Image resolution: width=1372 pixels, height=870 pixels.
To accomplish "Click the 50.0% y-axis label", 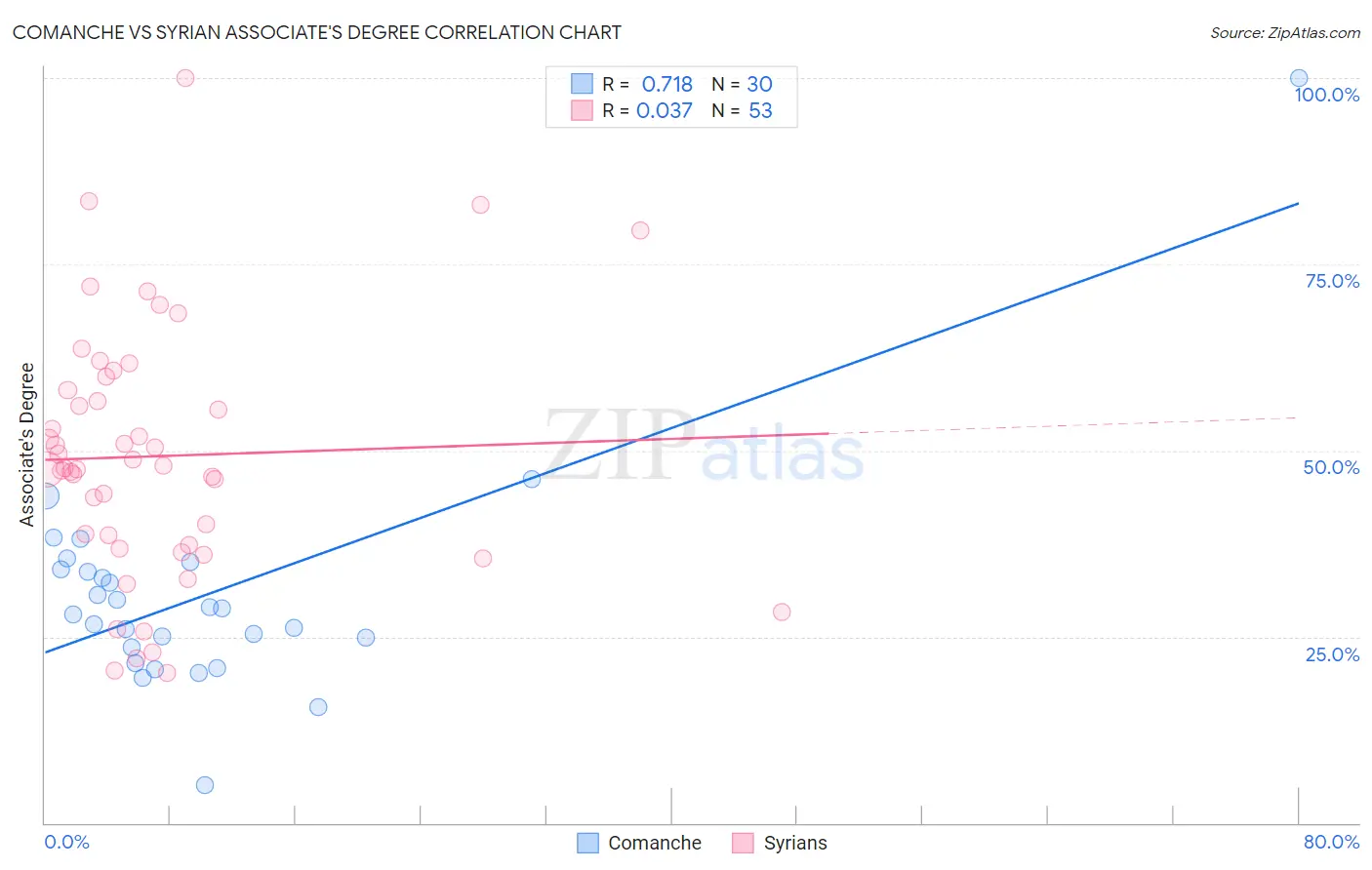I will 1331,467.
